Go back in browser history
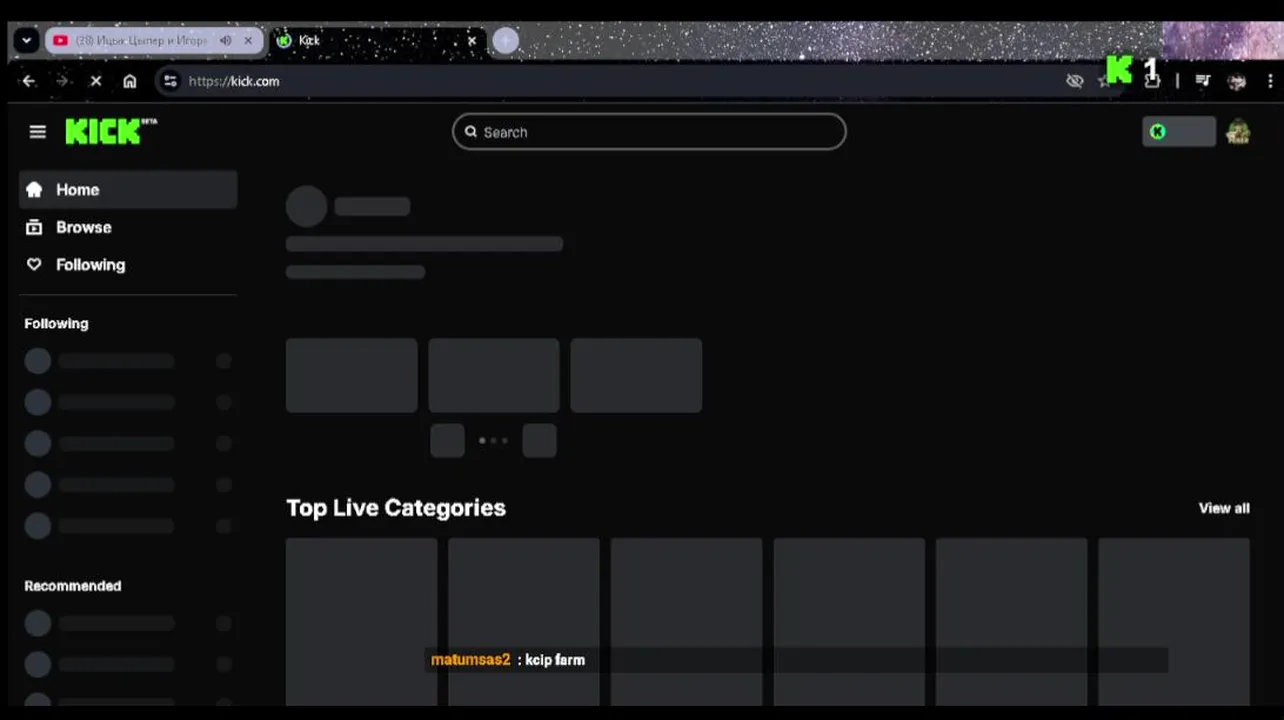Screen dimensions: 1284x720 coord(29,81)
